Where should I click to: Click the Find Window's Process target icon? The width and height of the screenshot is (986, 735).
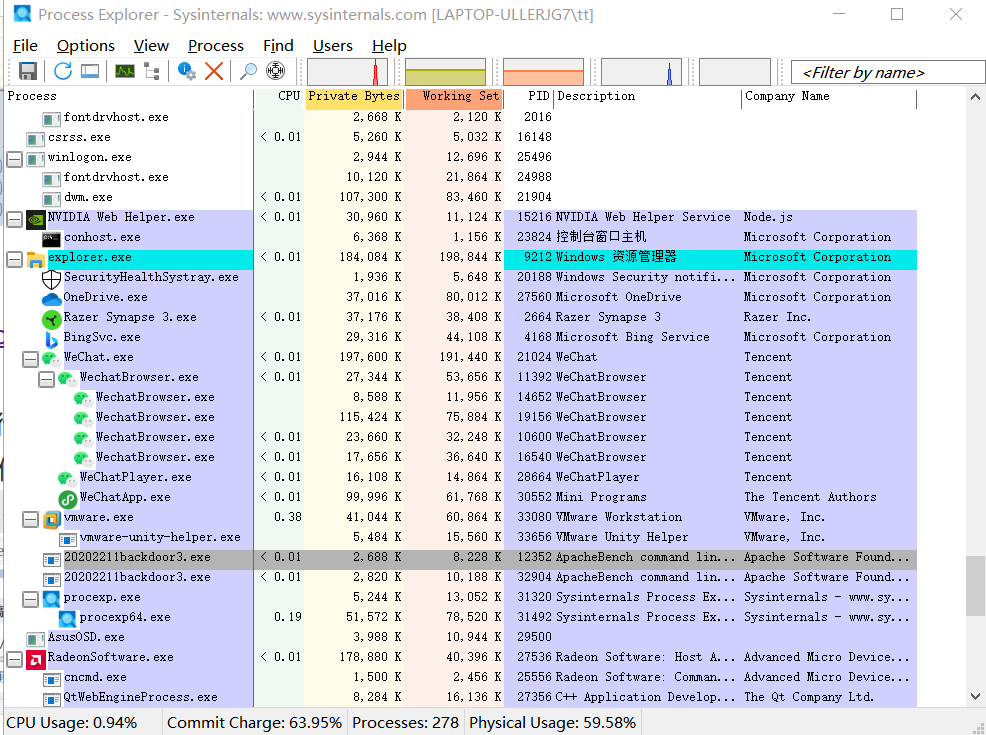[275, 71]
